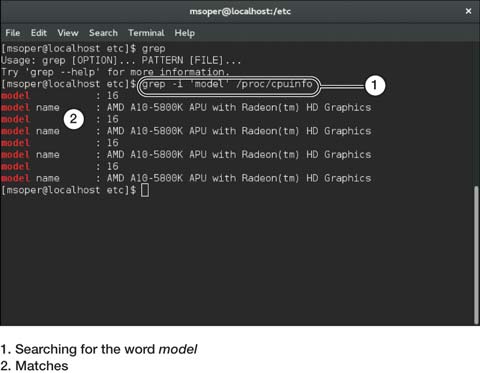Click the last 'model name' output line
480x373 pixels.
point(186,178)
